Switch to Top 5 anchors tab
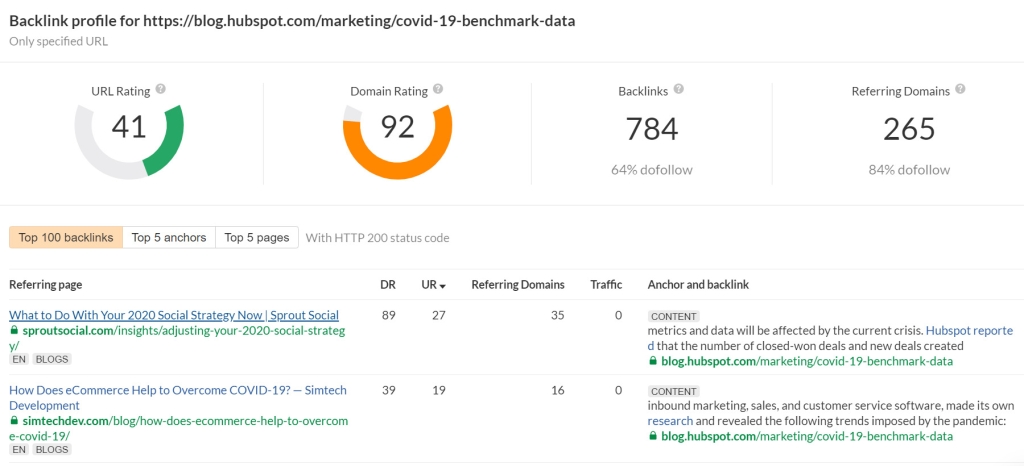Viewport: 1024px width, 466px height. pyautogui.click(x=169, y=238)
